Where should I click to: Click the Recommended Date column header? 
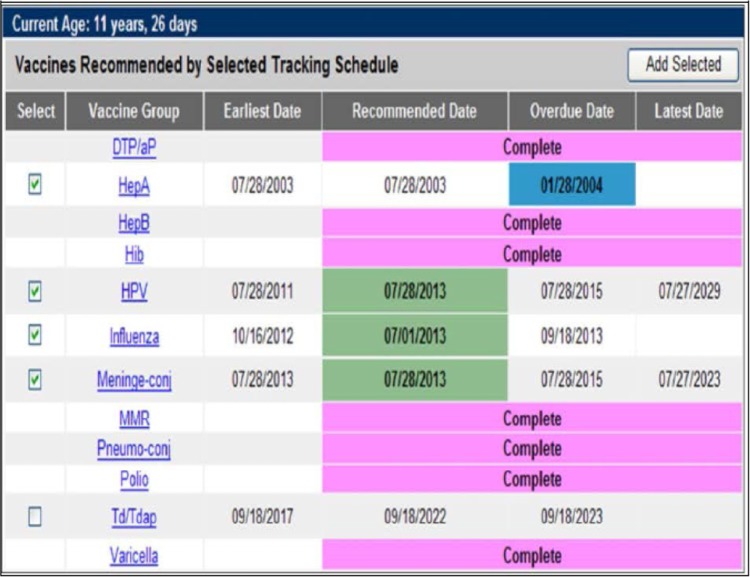(x=414, y=112)
